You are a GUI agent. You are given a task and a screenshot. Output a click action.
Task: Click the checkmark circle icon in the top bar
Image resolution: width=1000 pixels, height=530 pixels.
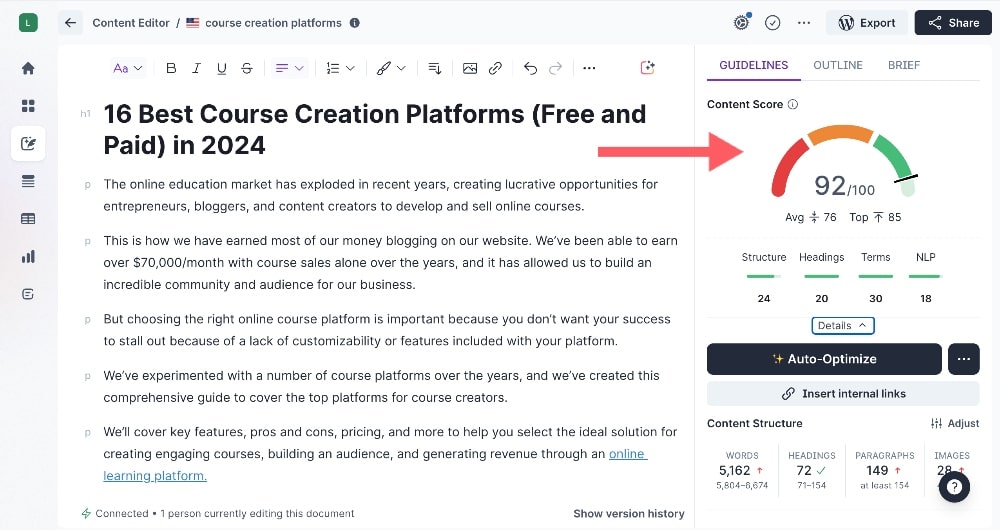point(772,23)
